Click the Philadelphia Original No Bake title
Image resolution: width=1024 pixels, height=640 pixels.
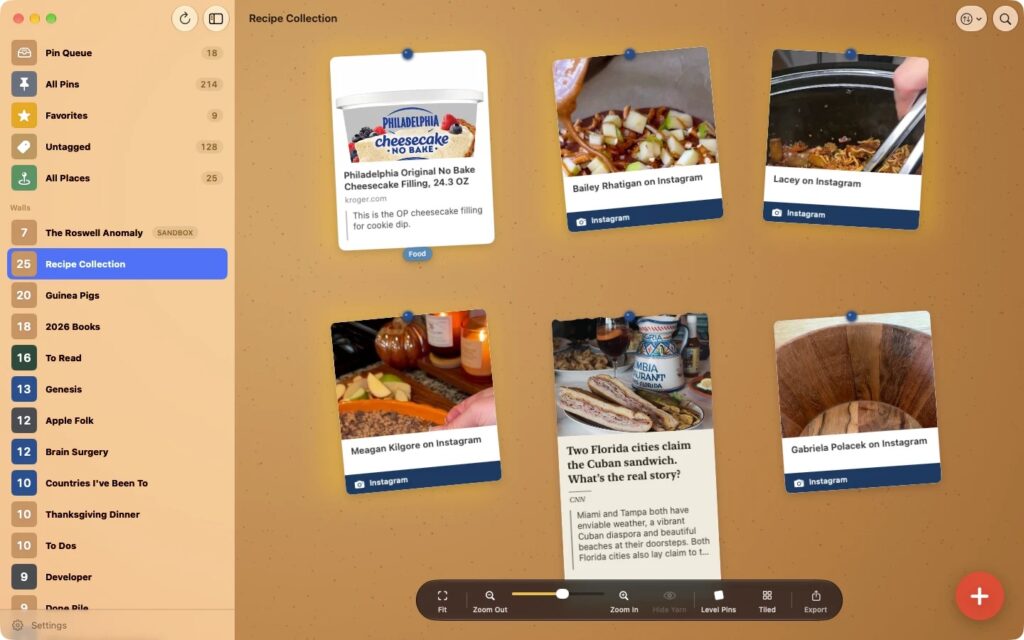tap(409, 178)
